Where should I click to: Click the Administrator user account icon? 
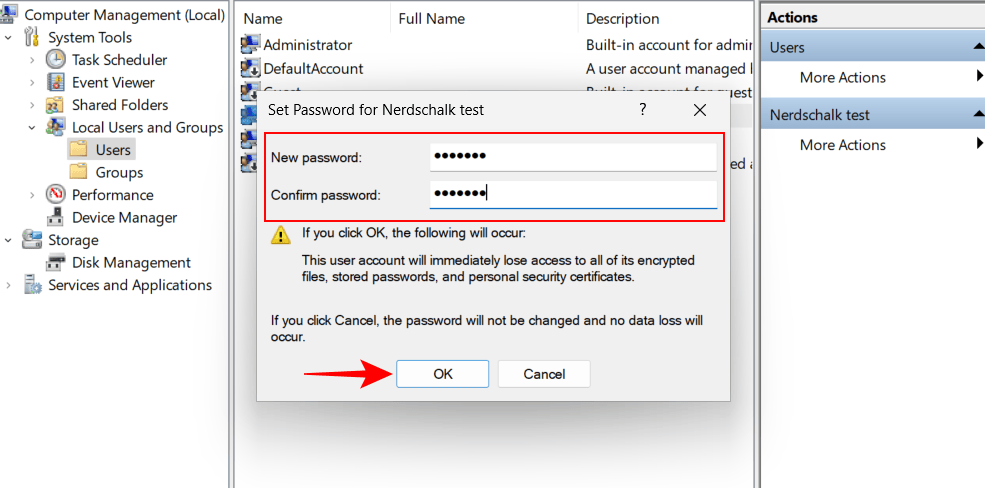250,45
